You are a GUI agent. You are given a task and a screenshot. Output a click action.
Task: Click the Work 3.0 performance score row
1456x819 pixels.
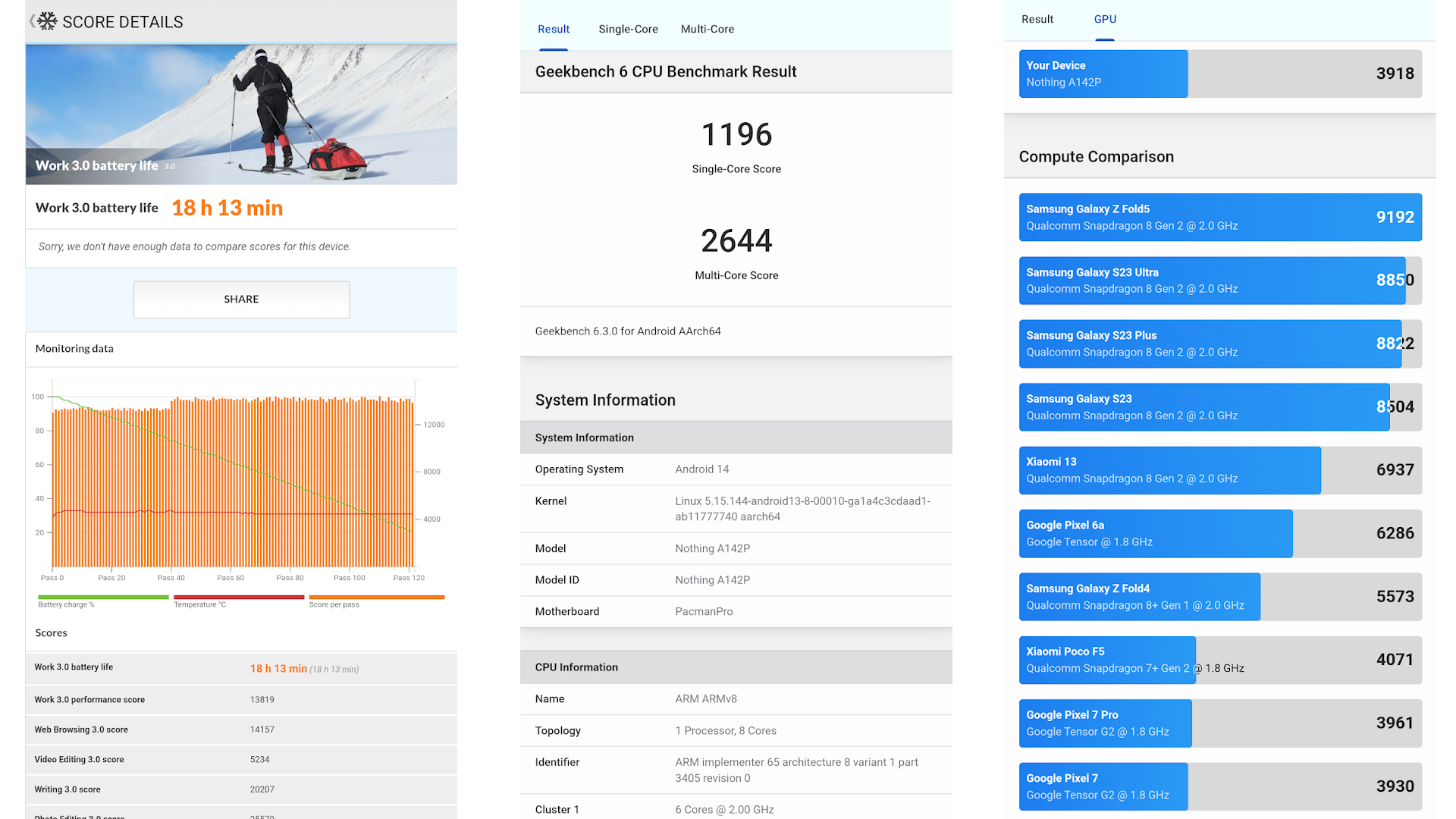(241, 699)
